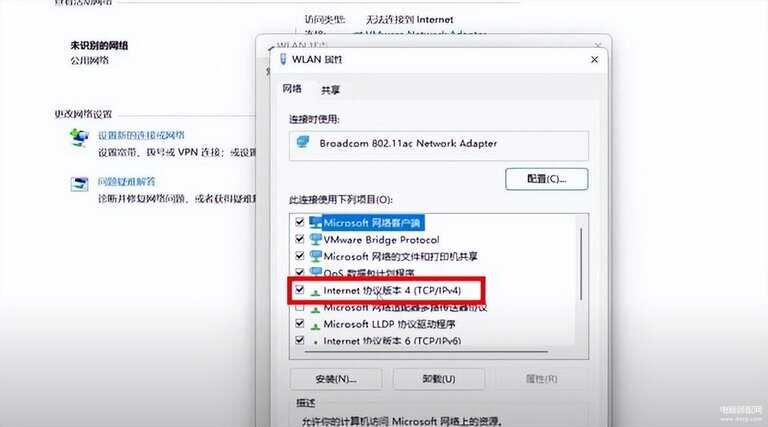Click the items list vertical scrollbar

[581, 264]
